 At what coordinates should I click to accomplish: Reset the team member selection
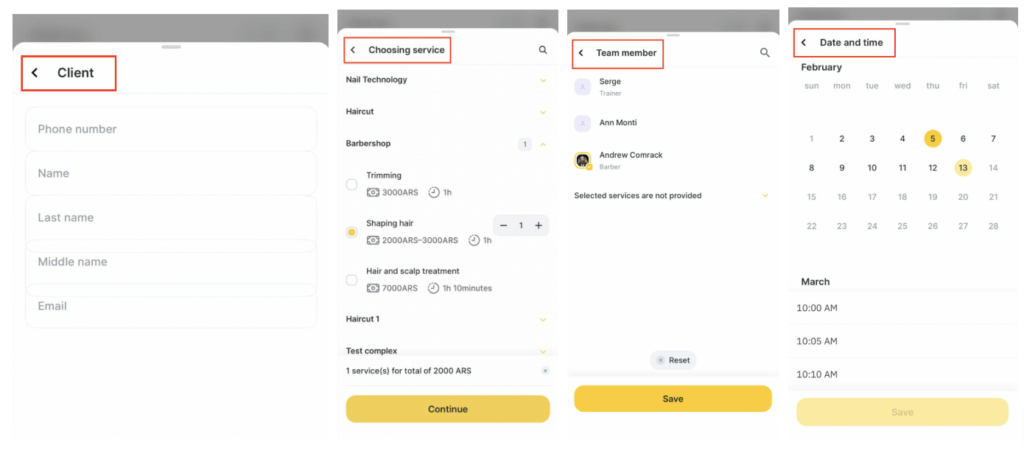click(673, 360)
